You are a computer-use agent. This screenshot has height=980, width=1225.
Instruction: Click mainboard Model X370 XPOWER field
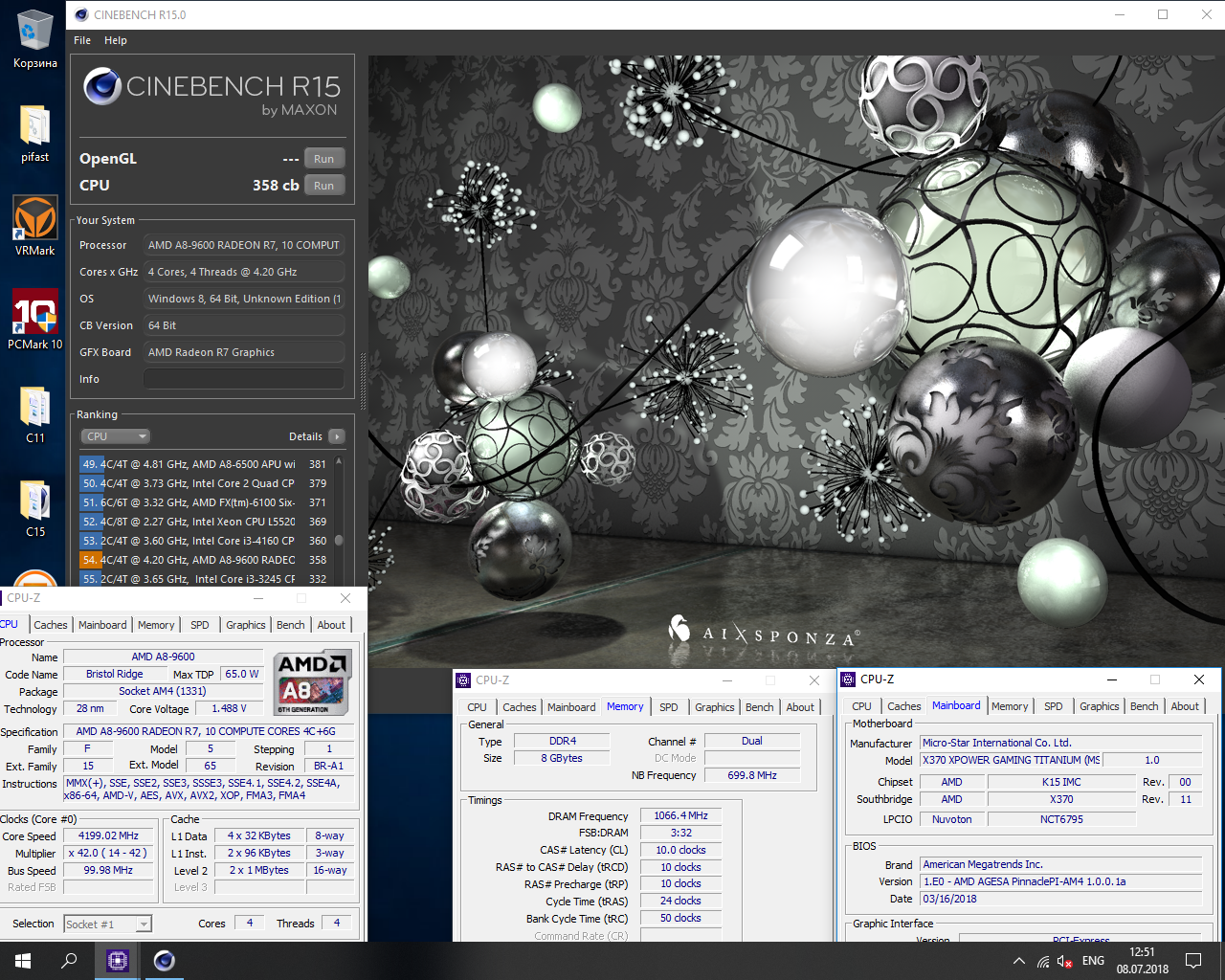click(x=1012, y=760)
